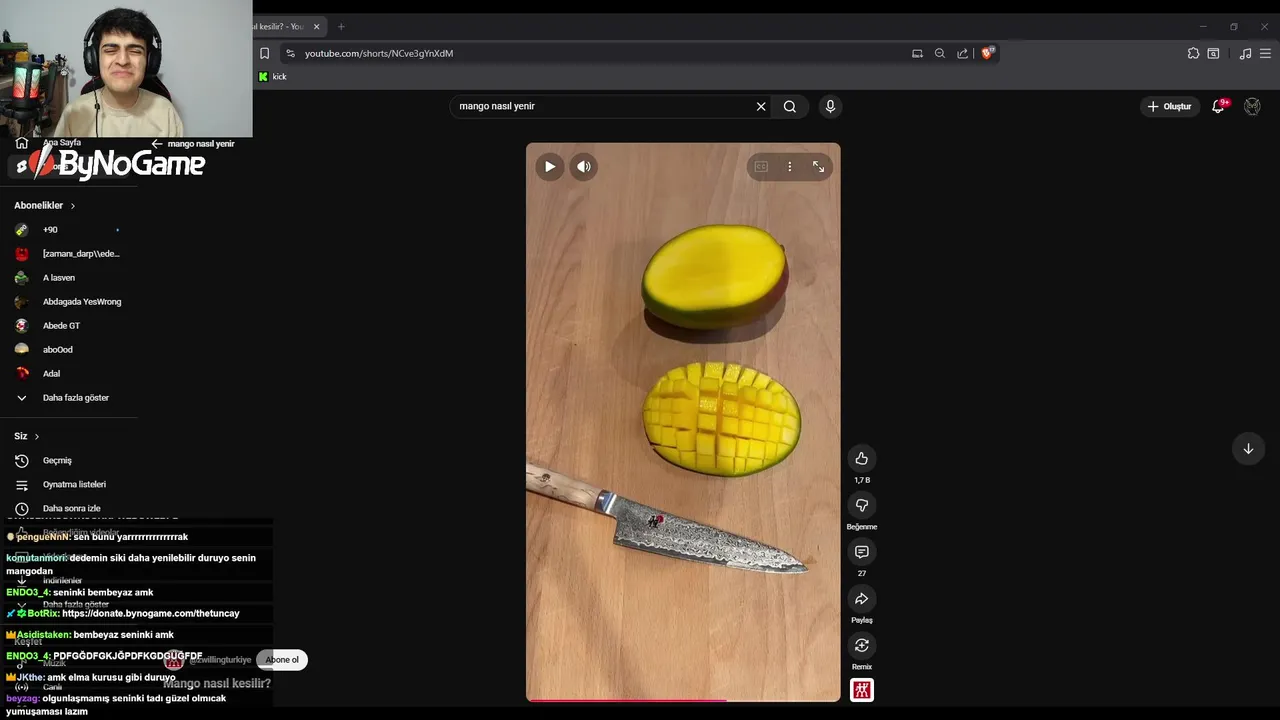Open a new browser tab with plus
Viewport: 1280px width, 720px height.
click(x=341, y=26)
